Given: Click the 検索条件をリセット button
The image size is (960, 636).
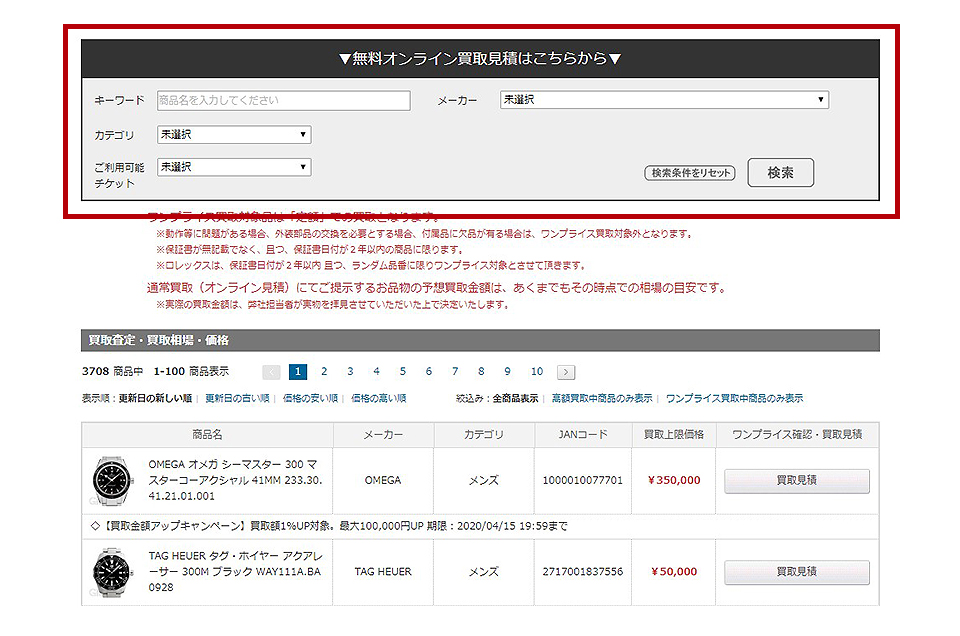Looking at the screenshot, I should pos(690,173).
